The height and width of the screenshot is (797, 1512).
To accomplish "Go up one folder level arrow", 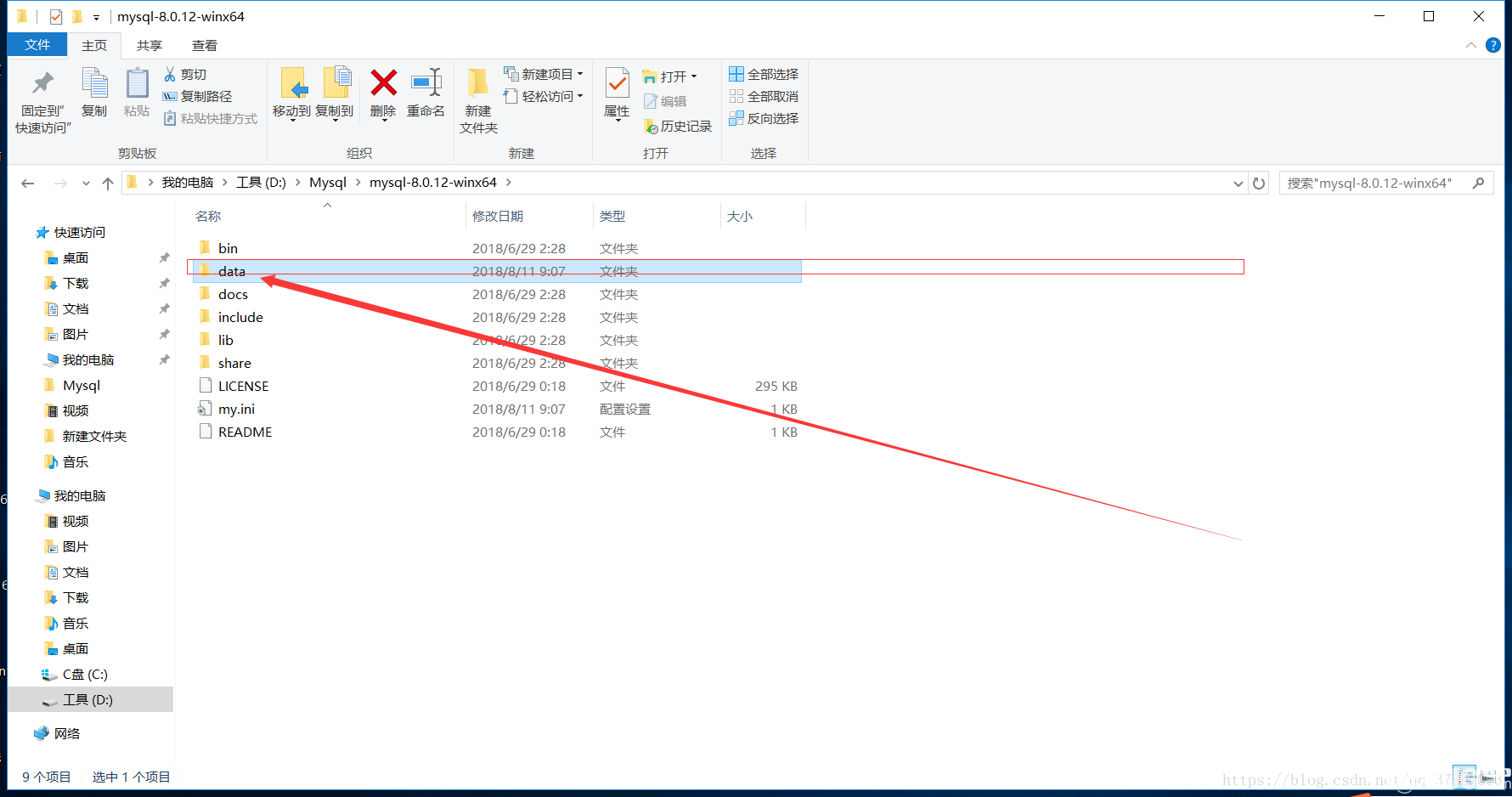I will tap(108, 183).
